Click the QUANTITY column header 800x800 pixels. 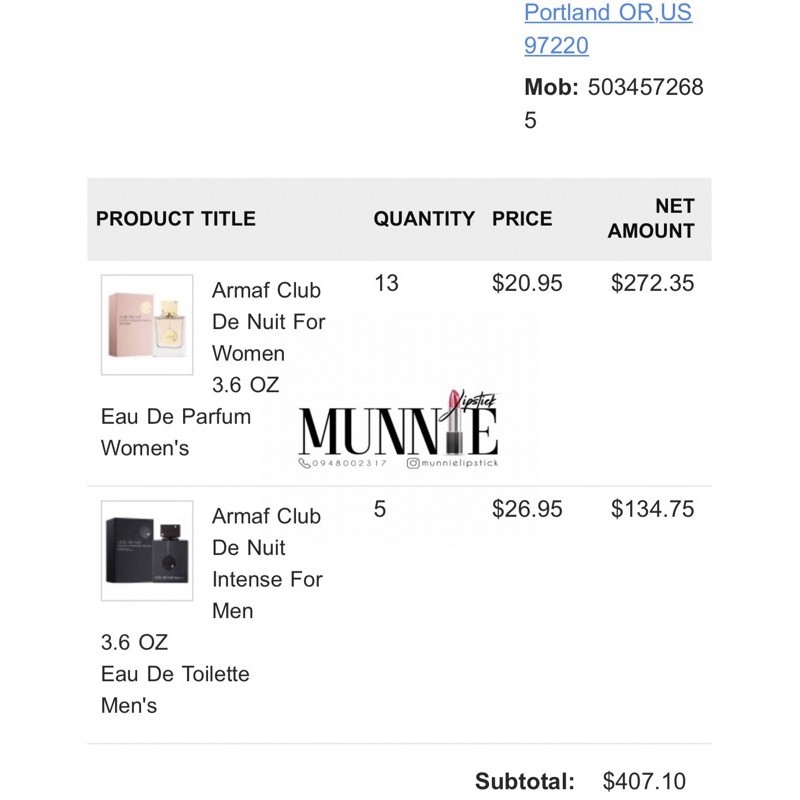(424, 219)
